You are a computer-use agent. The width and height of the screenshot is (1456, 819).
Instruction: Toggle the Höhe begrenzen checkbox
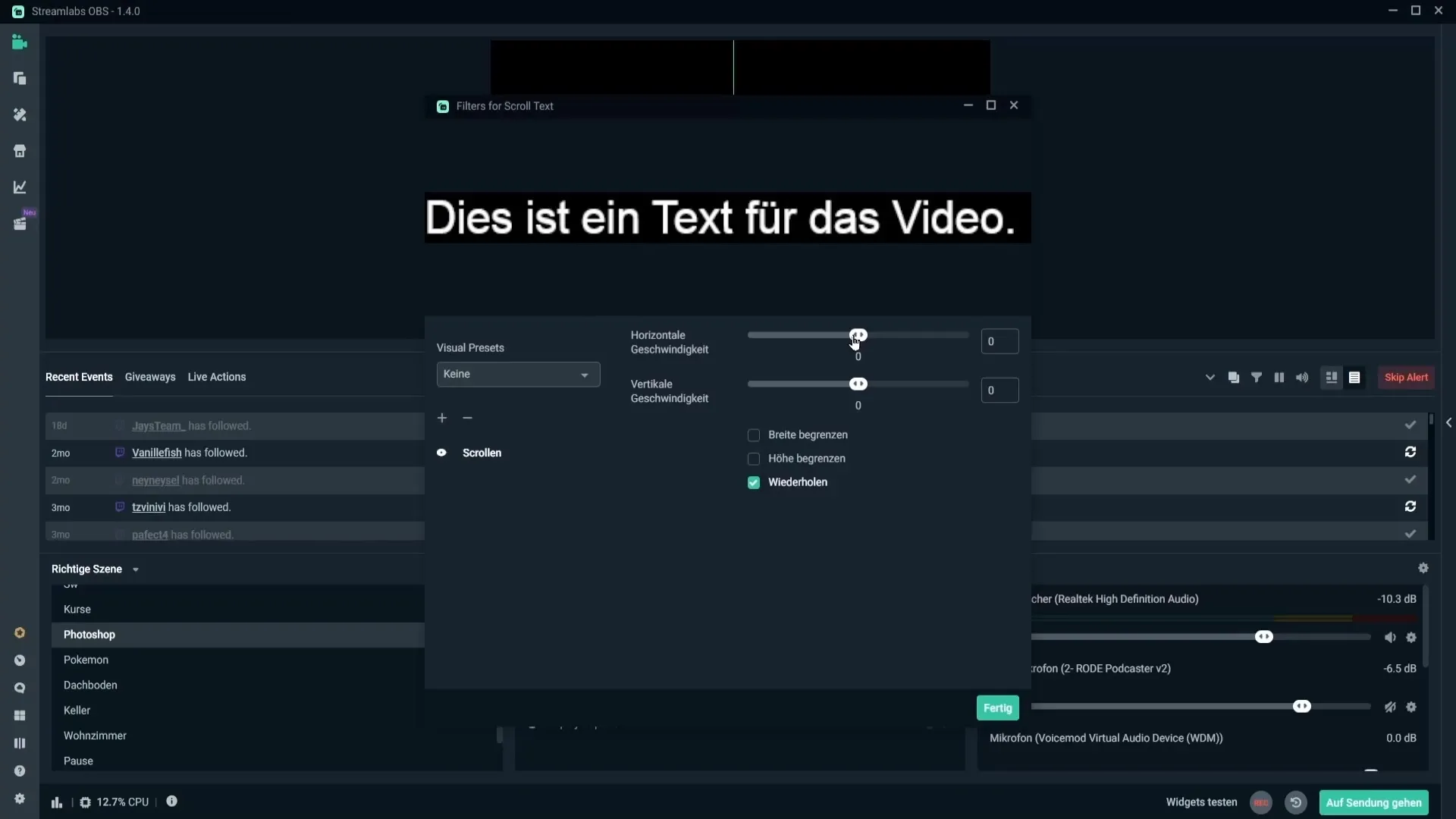pos(754,458)
